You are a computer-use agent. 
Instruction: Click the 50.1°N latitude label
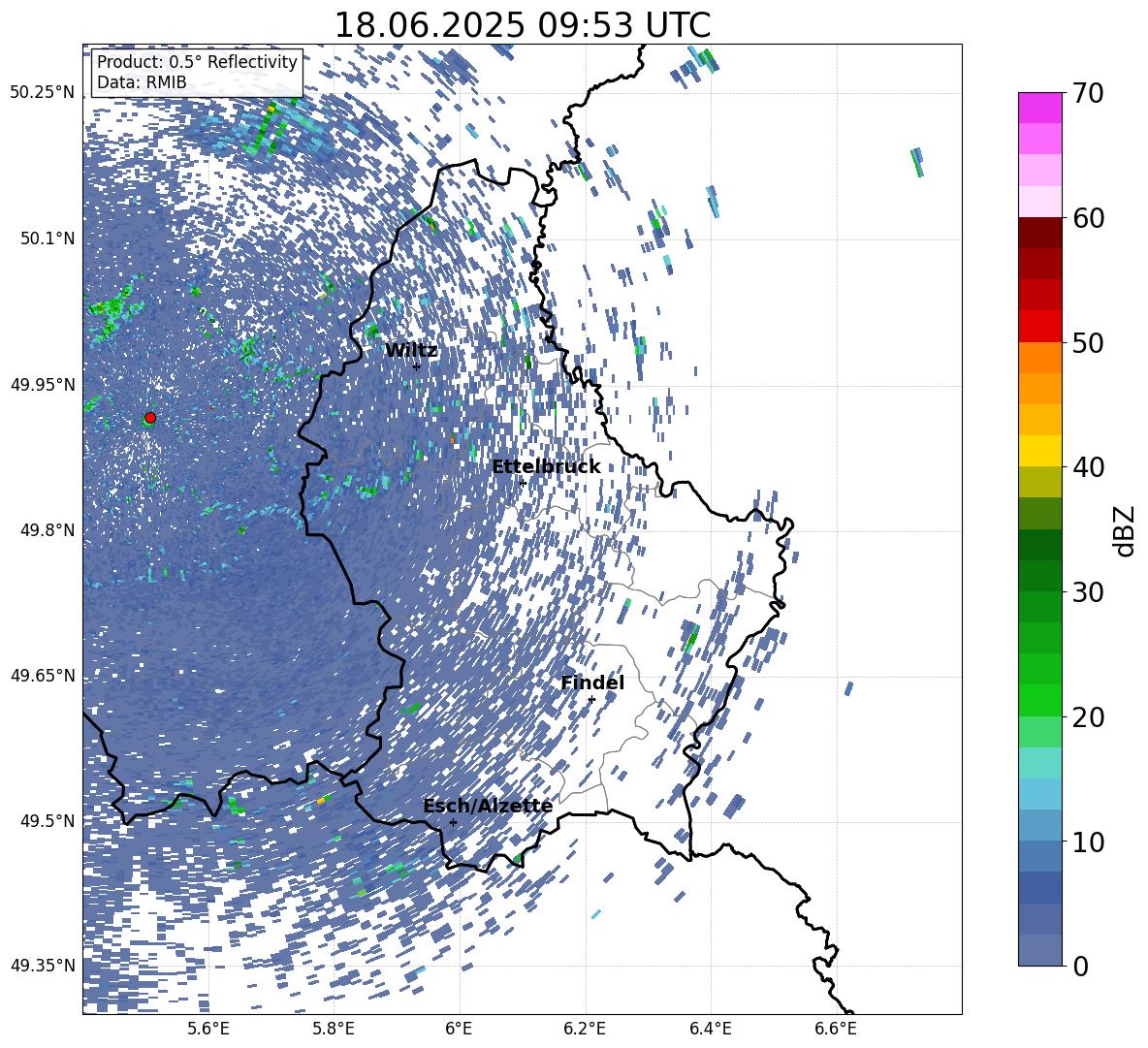coord(48,238)
